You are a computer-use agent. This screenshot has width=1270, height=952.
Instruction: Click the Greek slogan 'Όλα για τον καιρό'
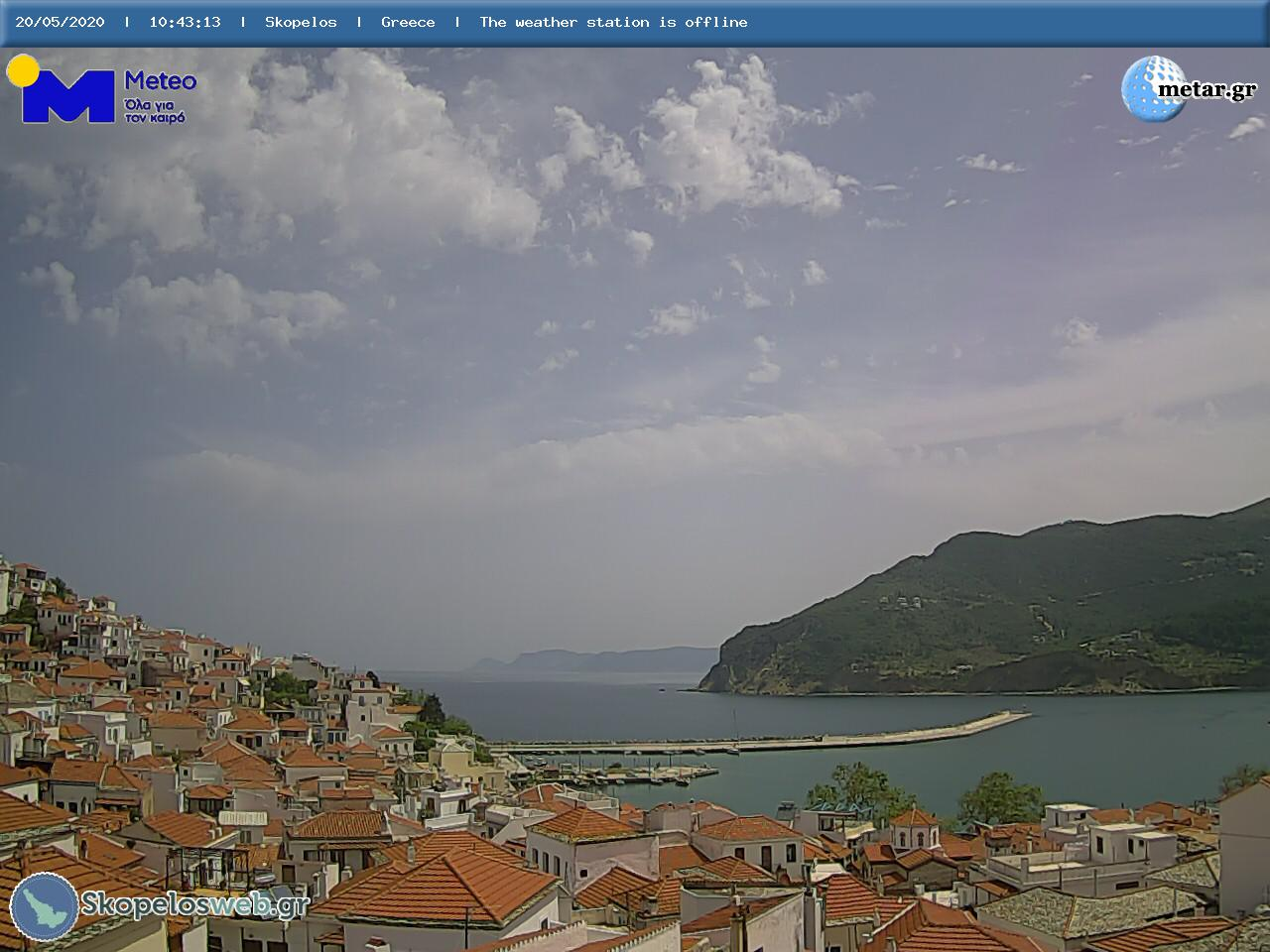(x=155, y=110)
